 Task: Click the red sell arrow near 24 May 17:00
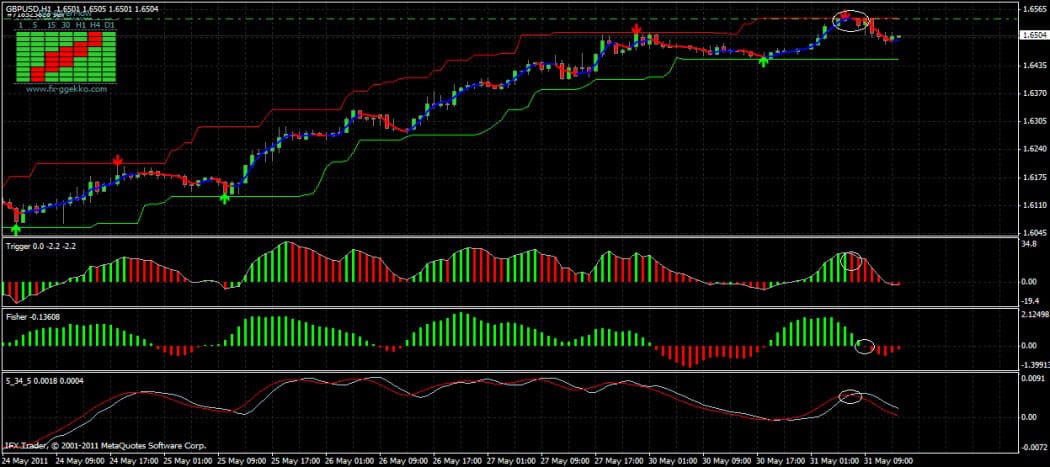[x=118, y=160]
